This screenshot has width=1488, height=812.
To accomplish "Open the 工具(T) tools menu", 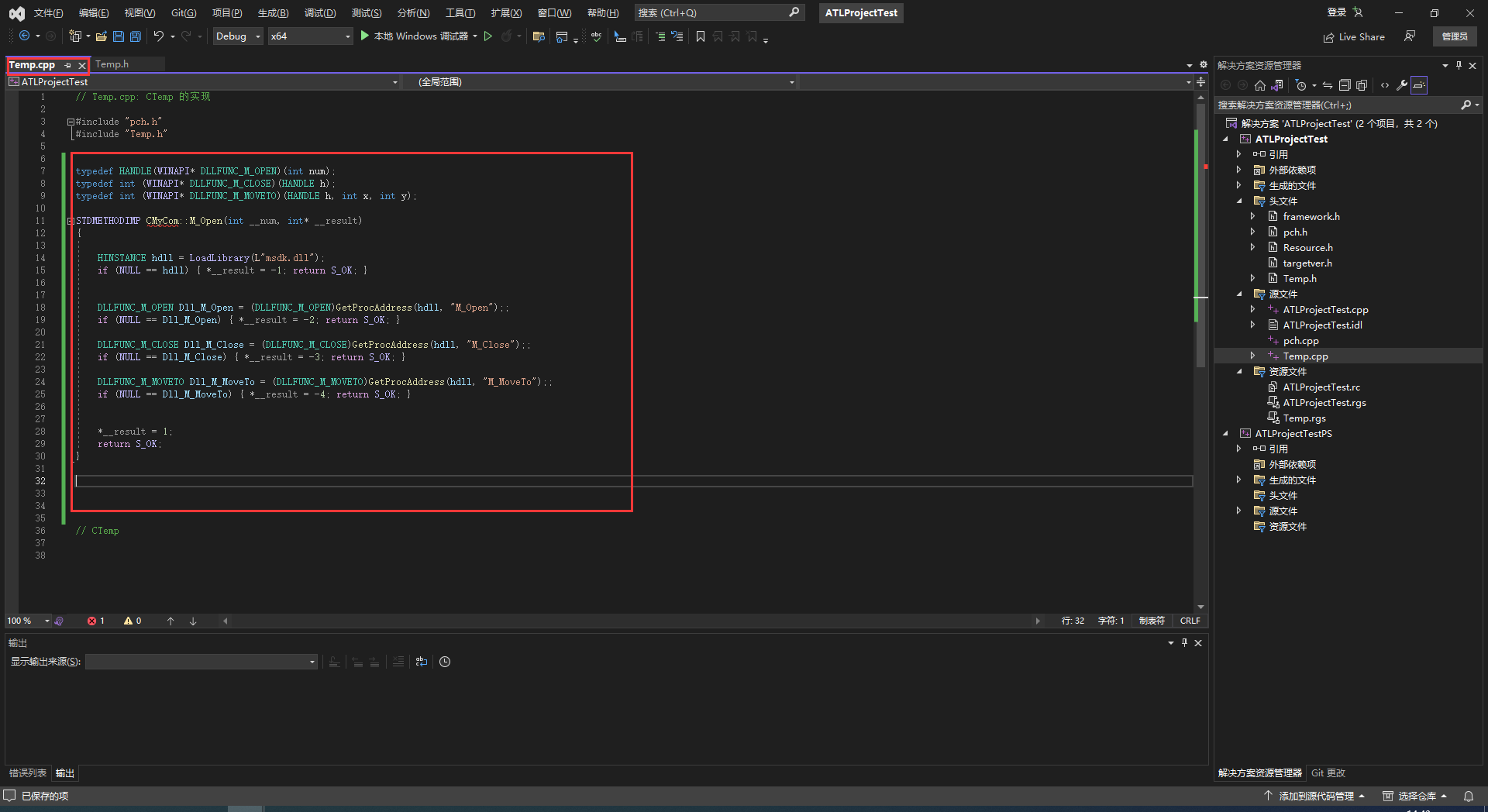I will [x=460, y=13].
